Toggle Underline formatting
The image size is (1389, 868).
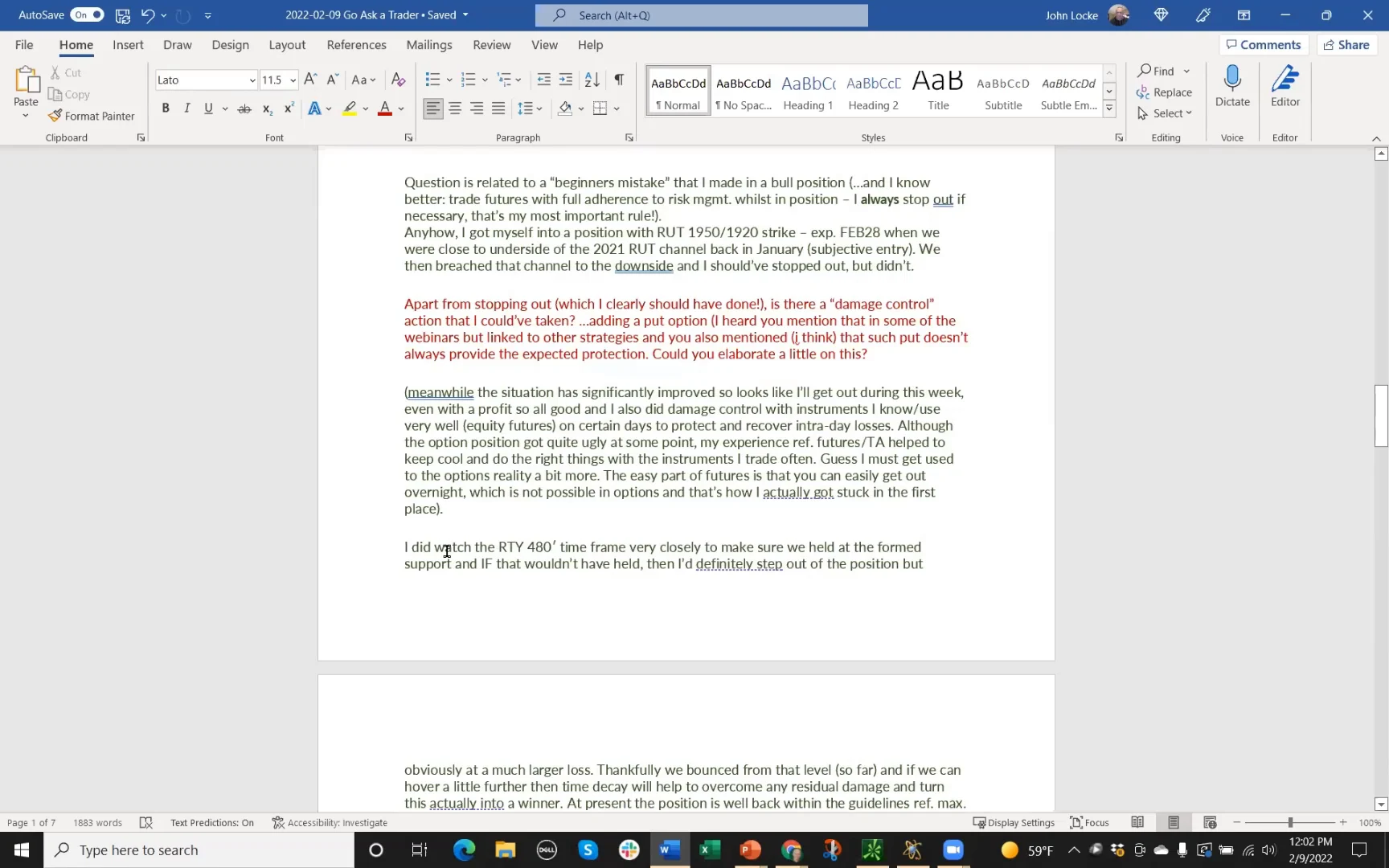click(x=208, y=108)
